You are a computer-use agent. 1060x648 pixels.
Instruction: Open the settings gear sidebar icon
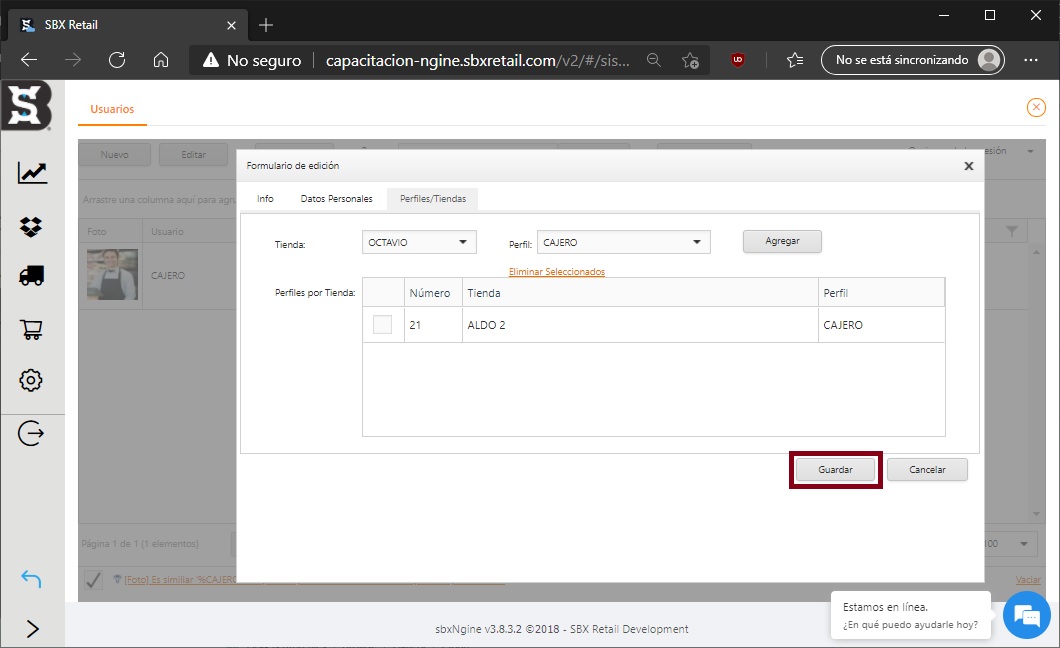(x=30, y=380)
